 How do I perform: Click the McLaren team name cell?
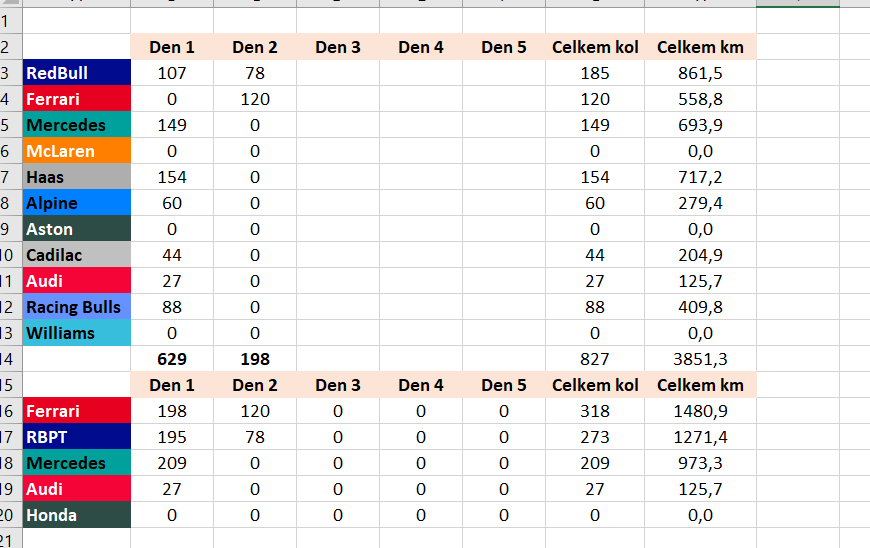tap(76, 151)
